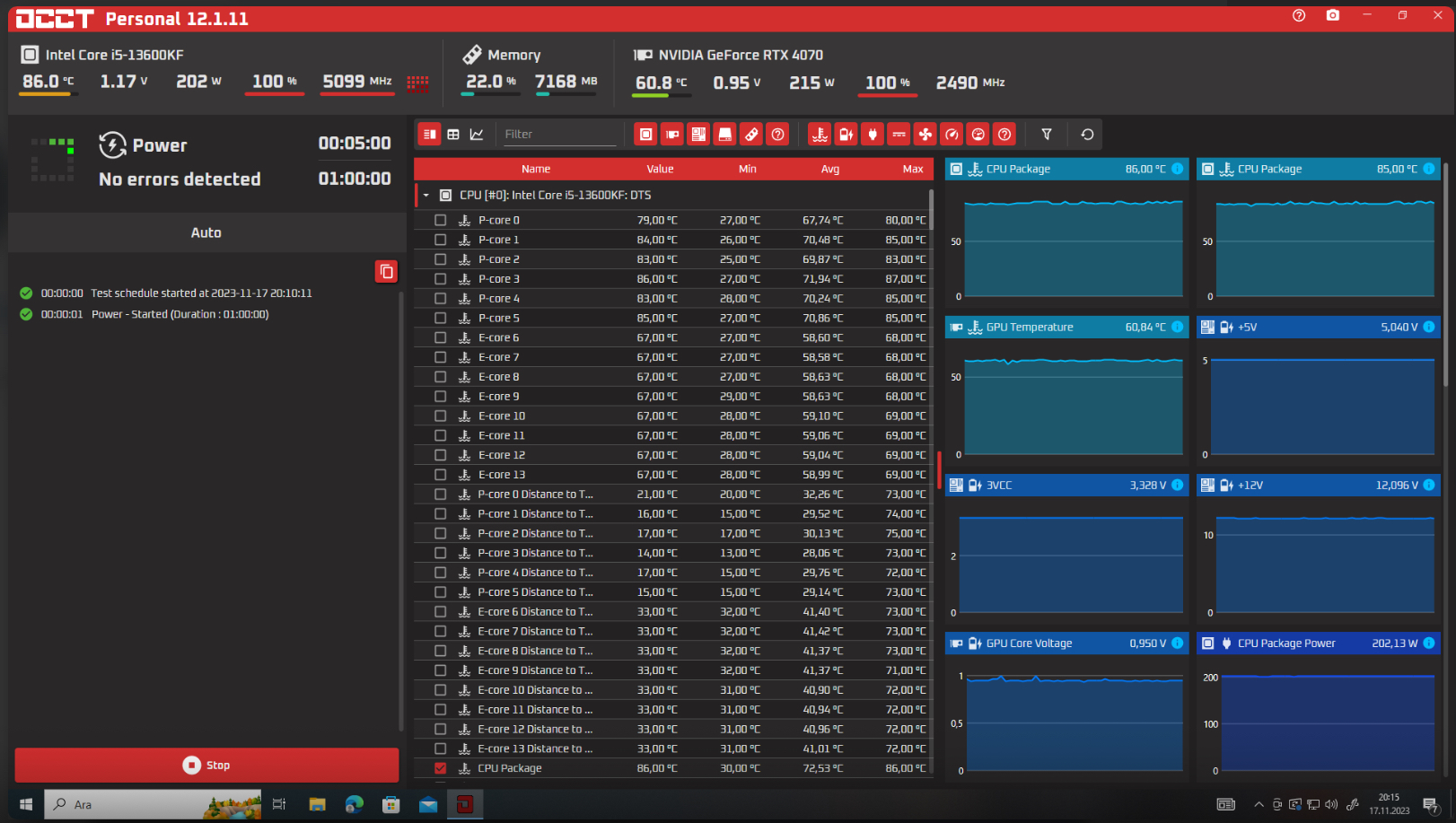Stop the running Power test
The width and height of the screenshot is (1456, 823).
point(206,766)
